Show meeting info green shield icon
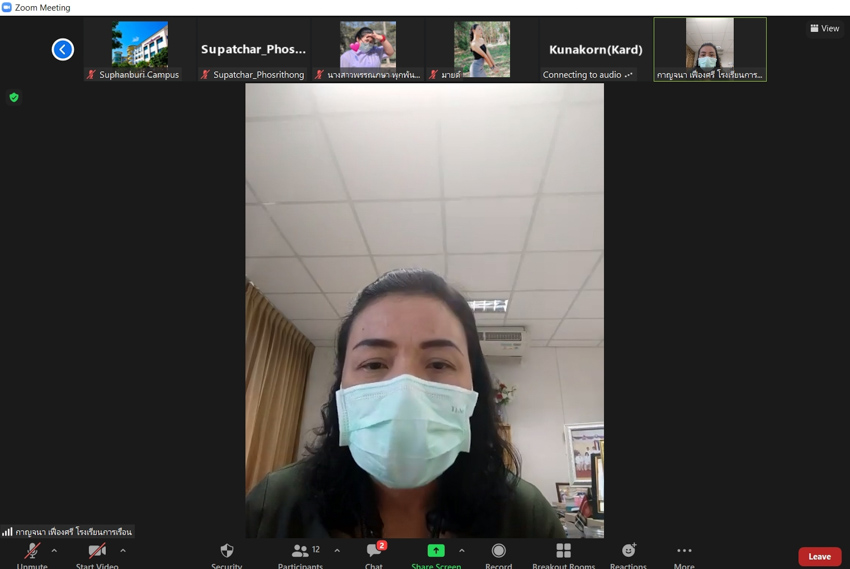 pyautogui.click(x=14, y=98)
